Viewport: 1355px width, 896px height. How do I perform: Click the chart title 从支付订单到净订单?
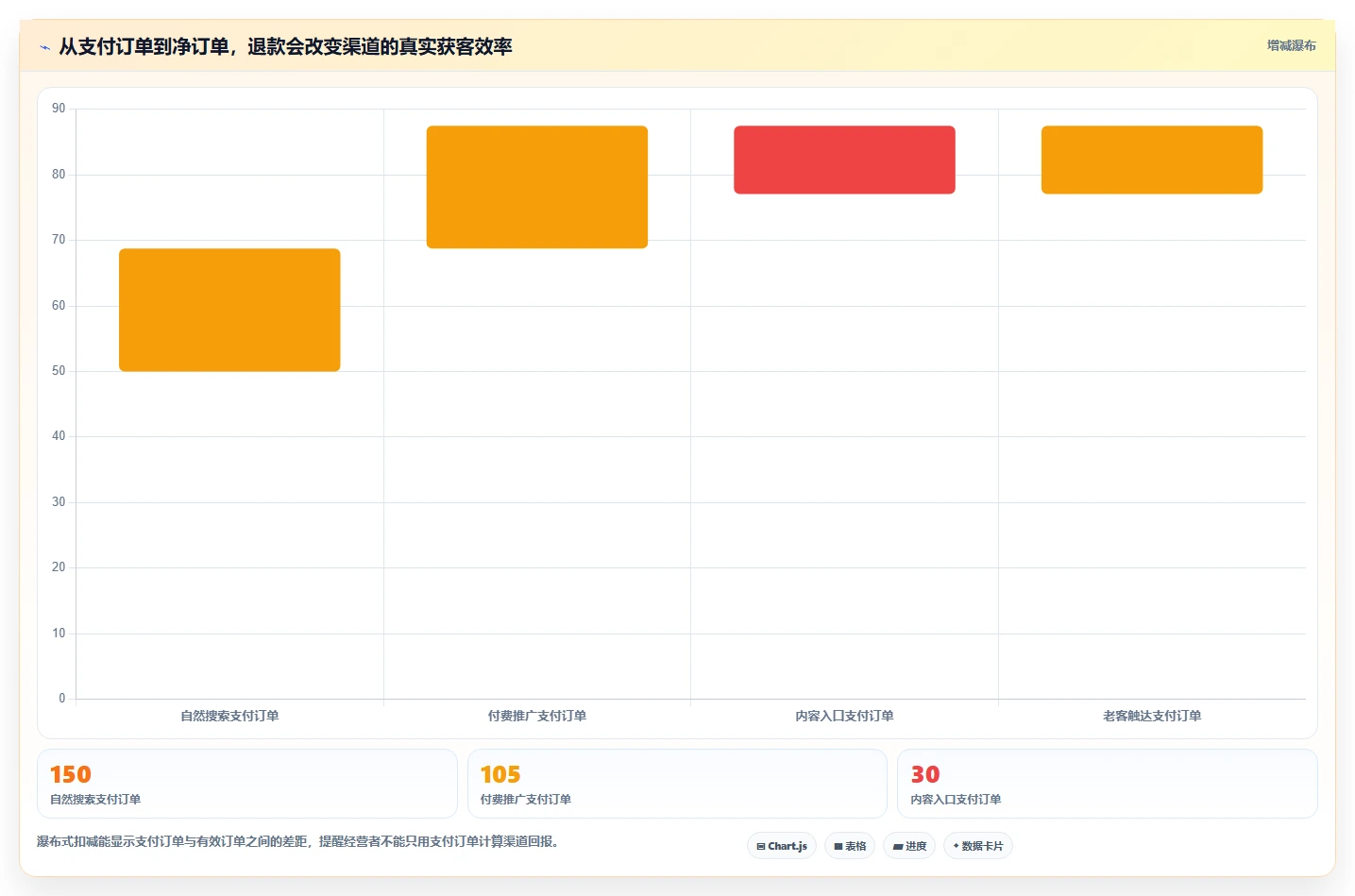click(x=285, y=46)
